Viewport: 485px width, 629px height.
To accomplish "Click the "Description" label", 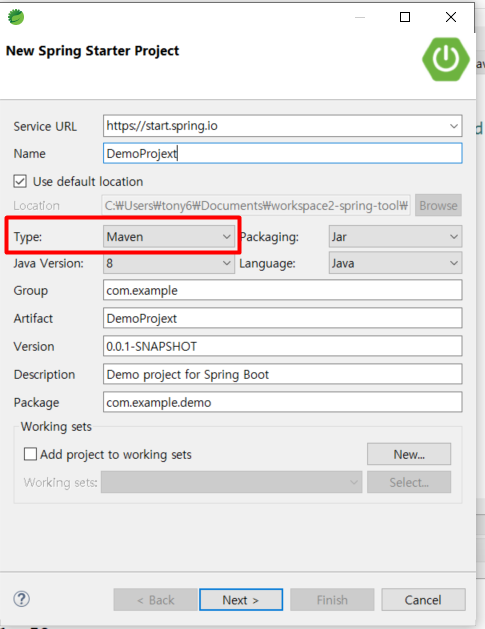I will tap(44, 375).
